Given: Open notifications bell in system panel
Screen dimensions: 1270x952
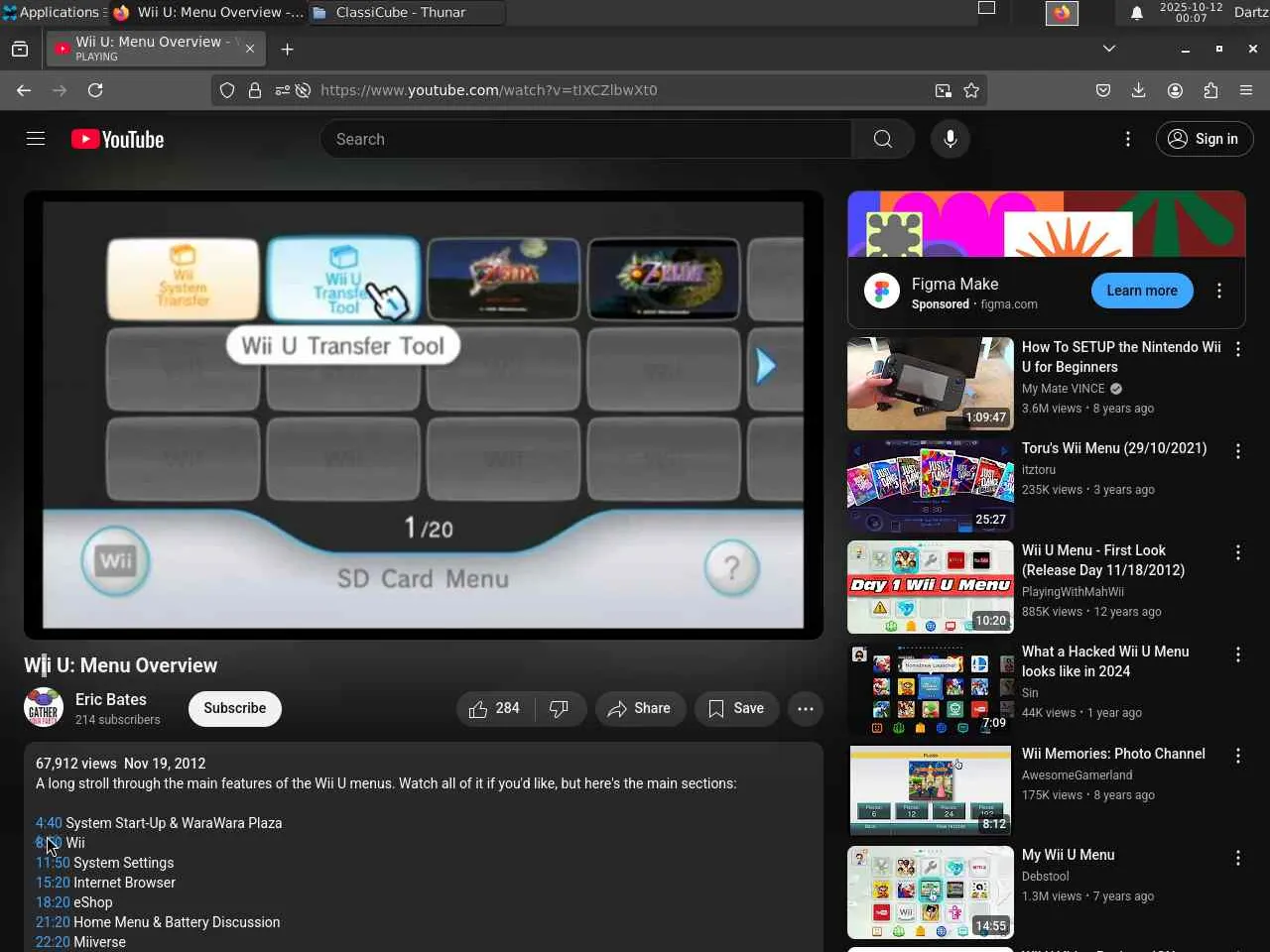Looking at the screenshot, I should (1137, 13).
